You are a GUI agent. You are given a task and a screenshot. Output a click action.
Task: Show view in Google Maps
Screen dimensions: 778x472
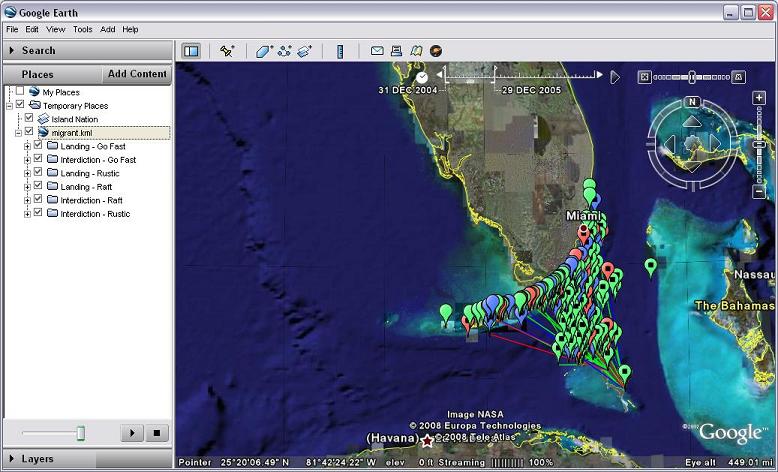[x=416, y=51]
